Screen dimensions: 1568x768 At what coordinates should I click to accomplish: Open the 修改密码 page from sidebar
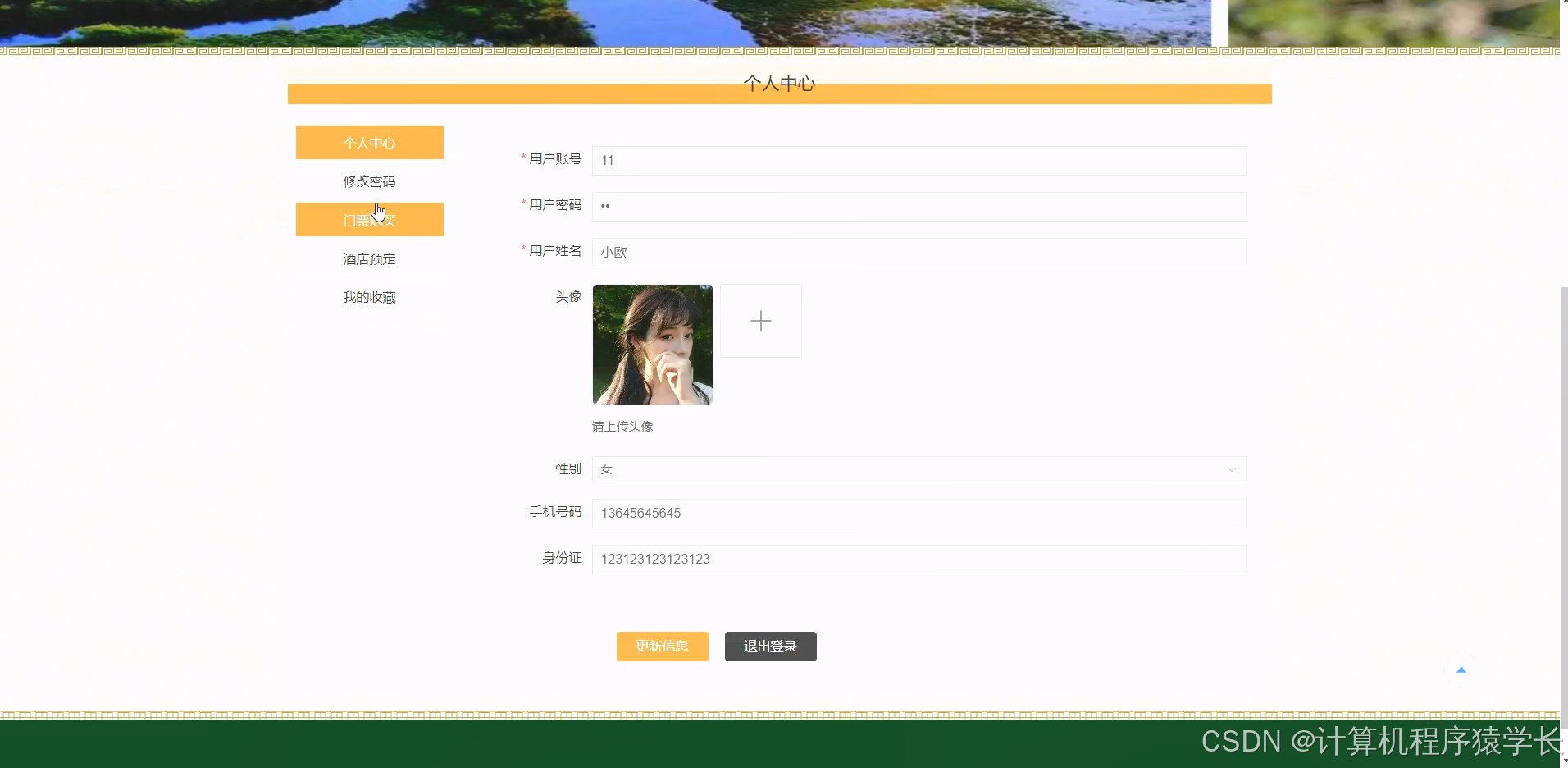click(369, 181)
